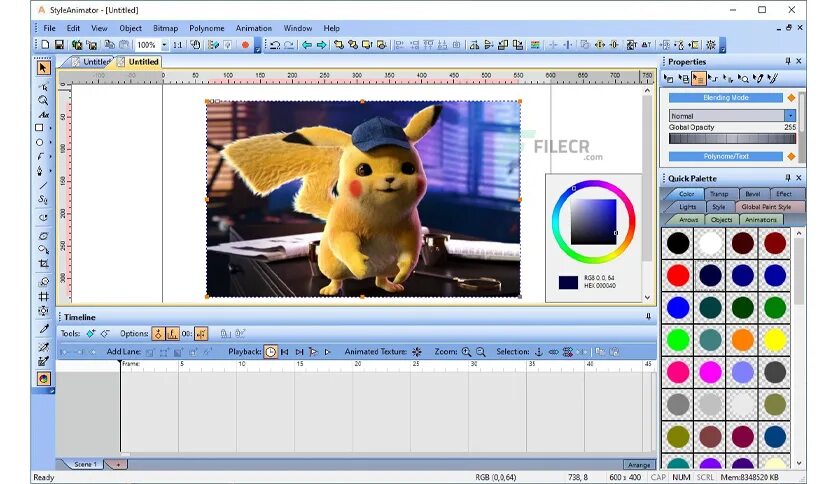This screenshot has width=836, height=484.
Task: Collapse the Blending Mode section diamond
Action: pyautogui.click(x=791, y=98)
